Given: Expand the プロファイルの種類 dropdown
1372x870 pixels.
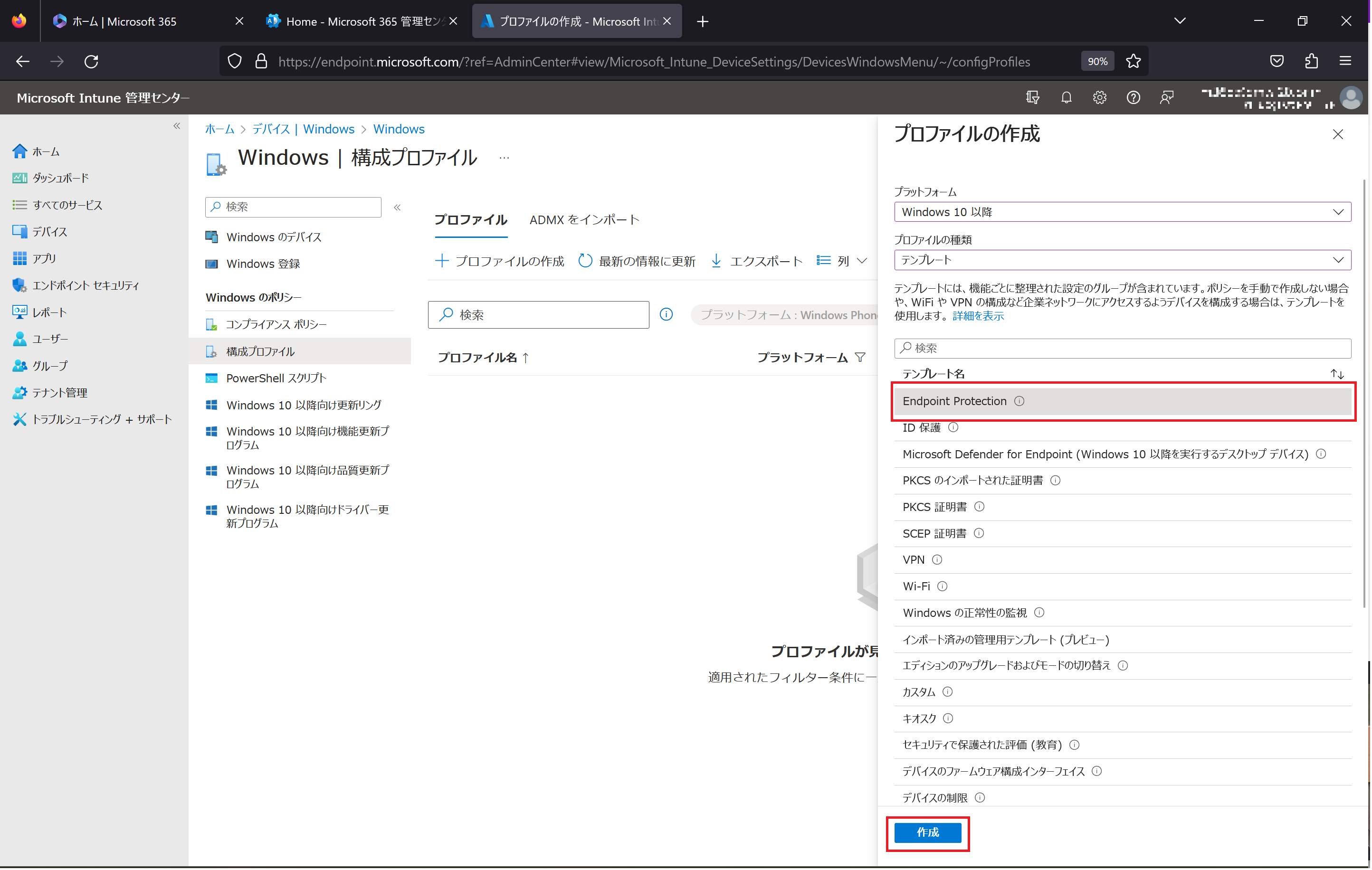Looking at the screenshot, I should pyautogui.click(x=1123, y=260).
